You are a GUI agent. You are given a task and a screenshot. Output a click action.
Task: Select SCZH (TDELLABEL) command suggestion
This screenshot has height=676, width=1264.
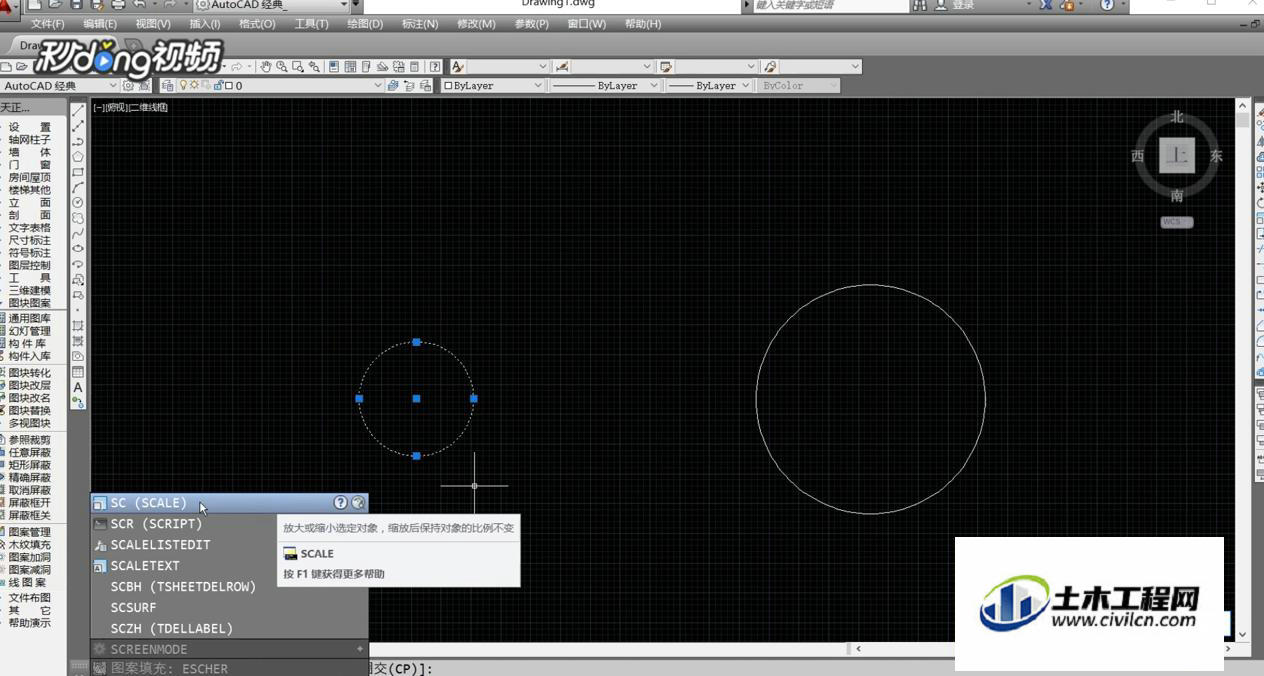[x=229, y=629]
